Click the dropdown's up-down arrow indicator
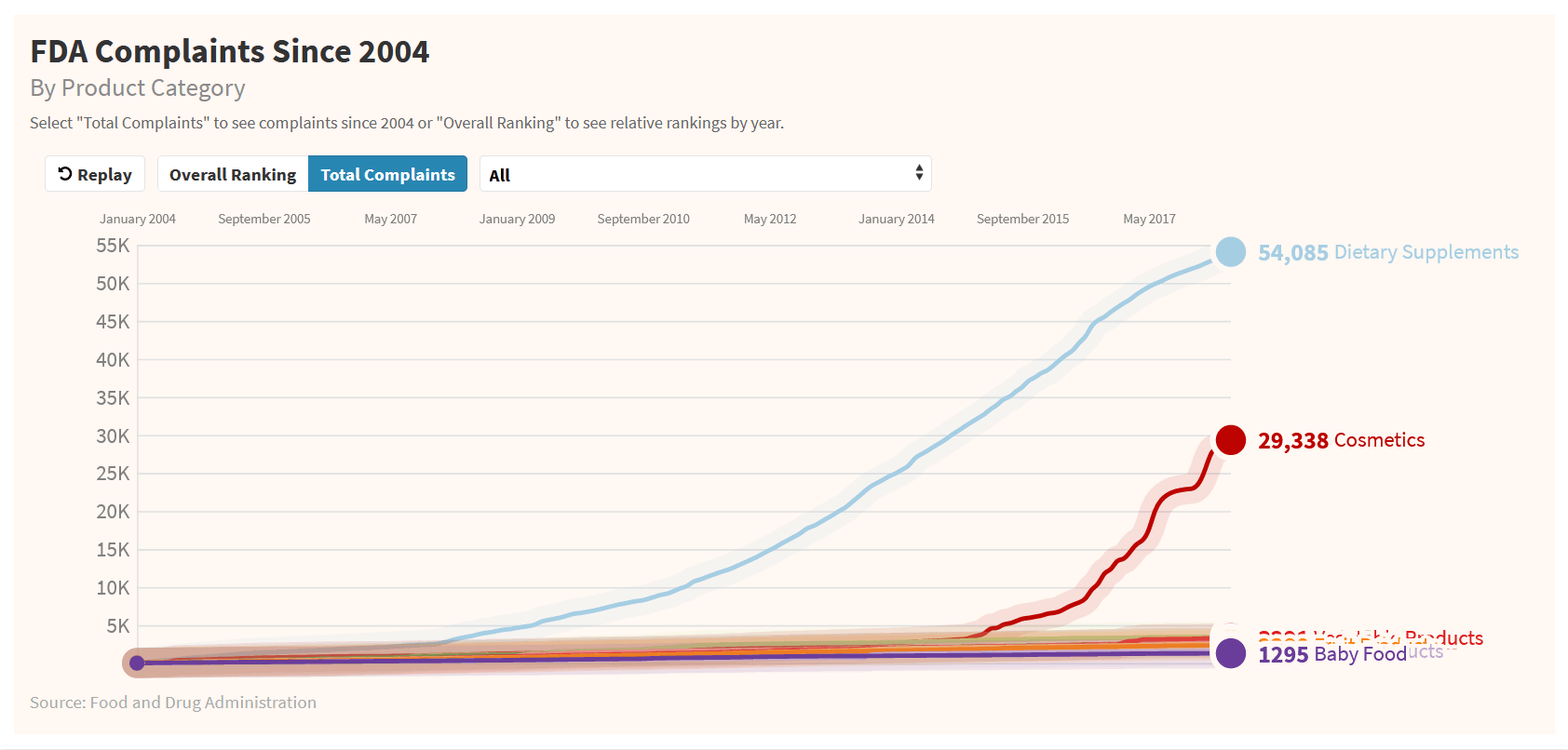1568x750 pixels. coord(918,173)
